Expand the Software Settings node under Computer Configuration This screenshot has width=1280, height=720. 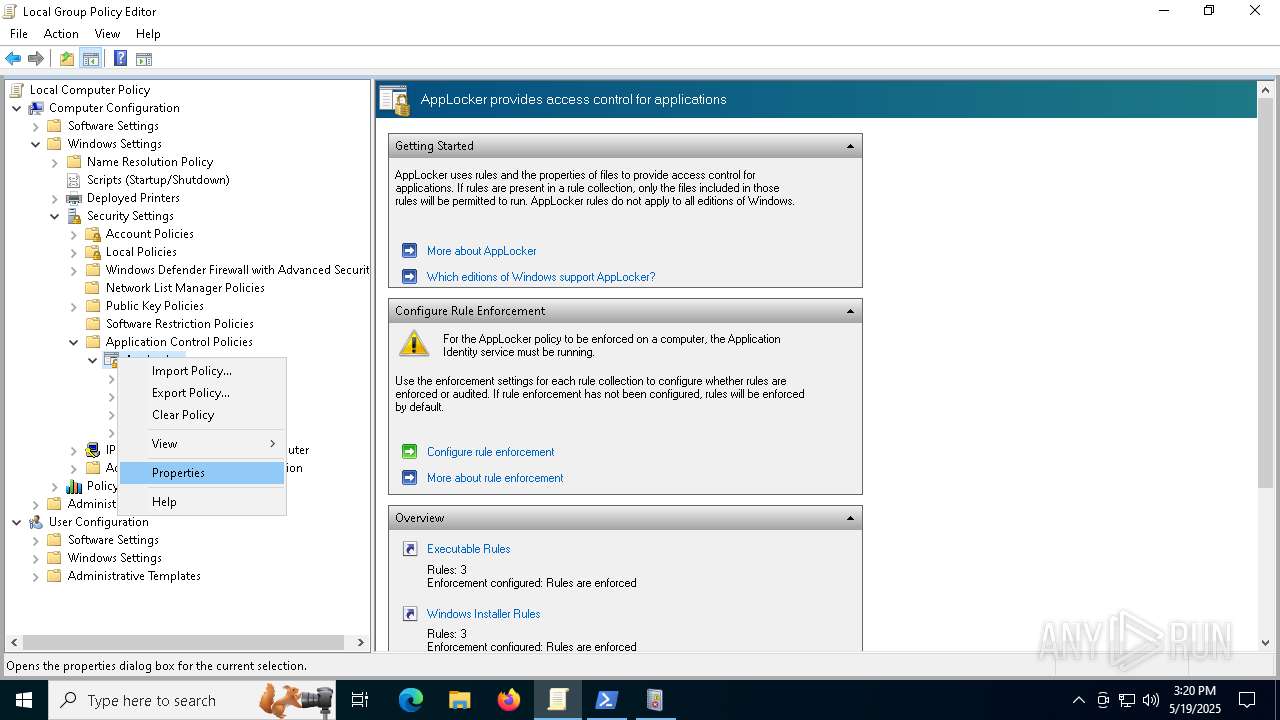36,126
